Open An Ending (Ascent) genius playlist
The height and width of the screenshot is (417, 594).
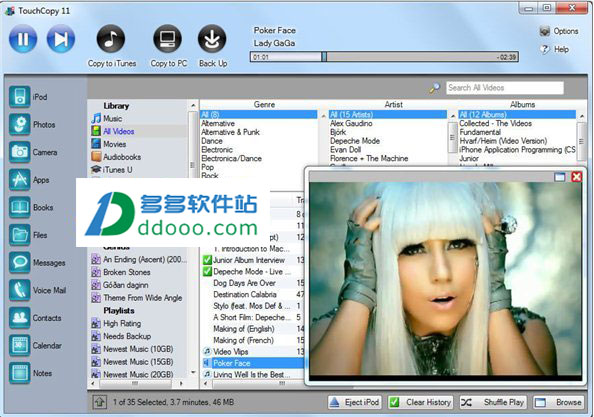pos(145,259)
